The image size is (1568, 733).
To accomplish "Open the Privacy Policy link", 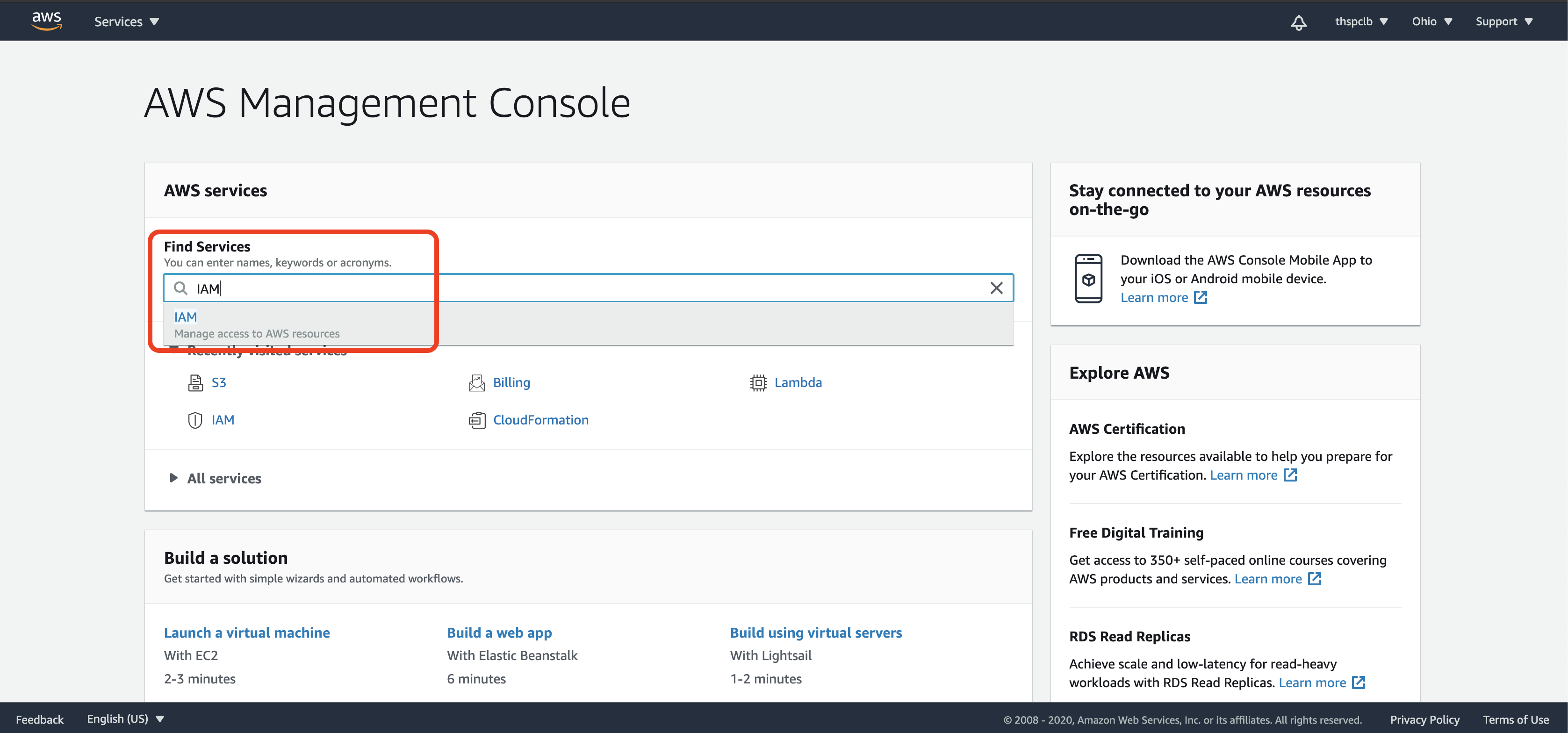I will tap(1424, 719).
